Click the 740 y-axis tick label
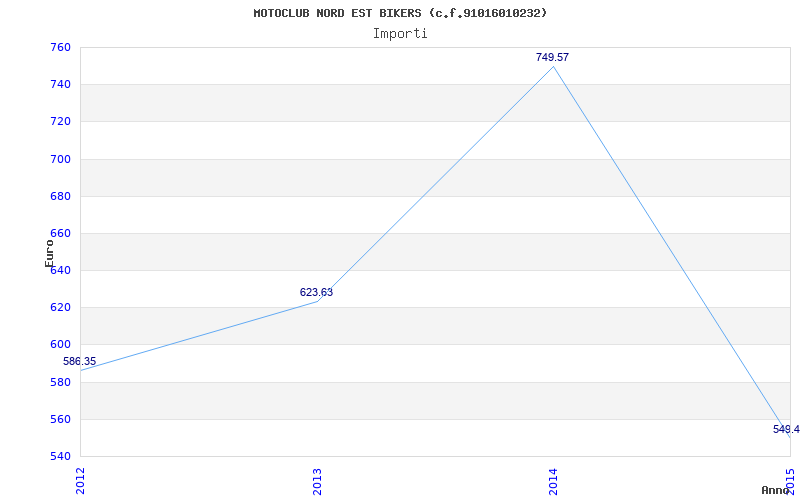 [60, 85]
